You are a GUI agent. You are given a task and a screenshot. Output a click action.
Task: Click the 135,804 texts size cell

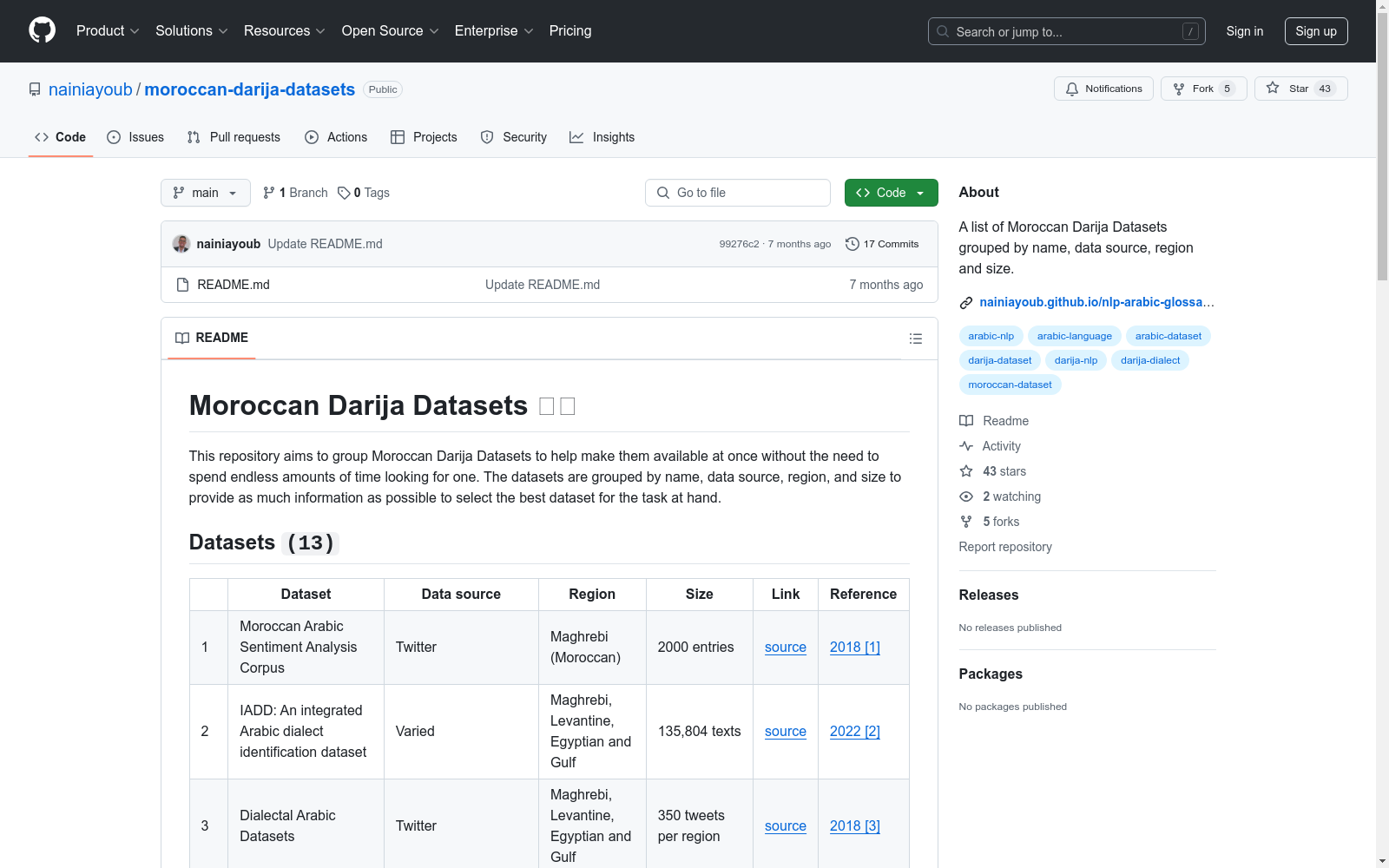click(x=700, y=732)
